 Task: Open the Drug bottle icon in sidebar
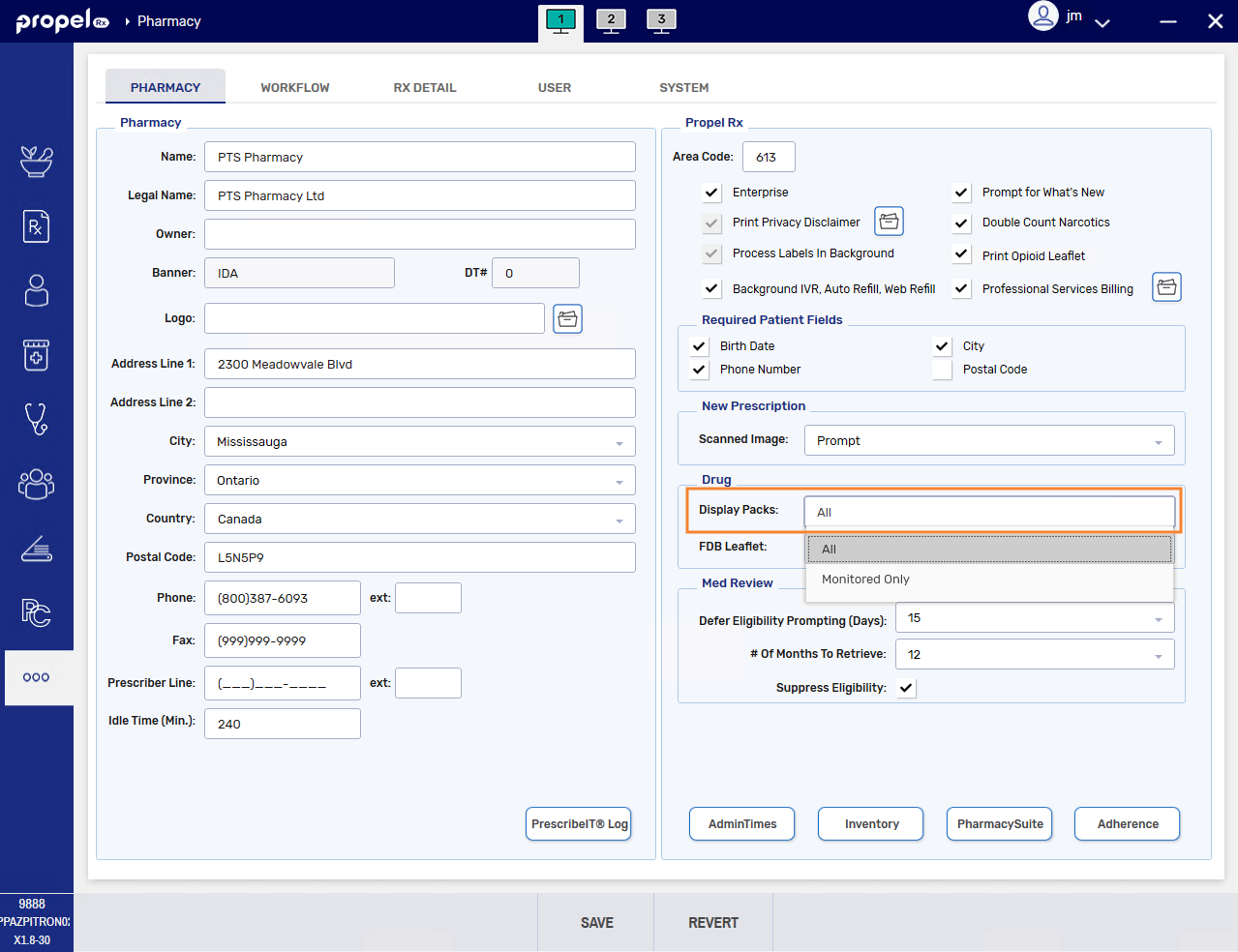(37, 355)
